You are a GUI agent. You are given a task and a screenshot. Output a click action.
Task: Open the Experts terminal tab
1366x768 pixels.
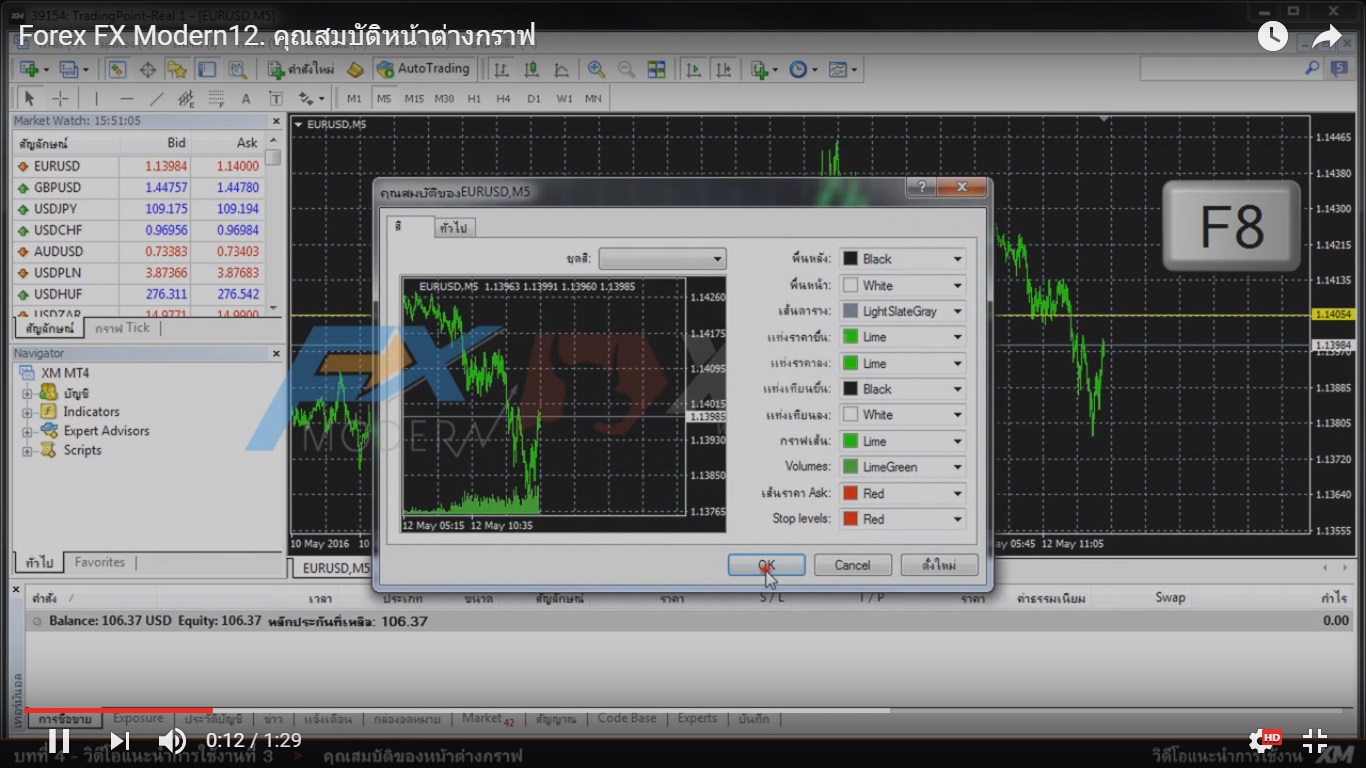(697, 718)
